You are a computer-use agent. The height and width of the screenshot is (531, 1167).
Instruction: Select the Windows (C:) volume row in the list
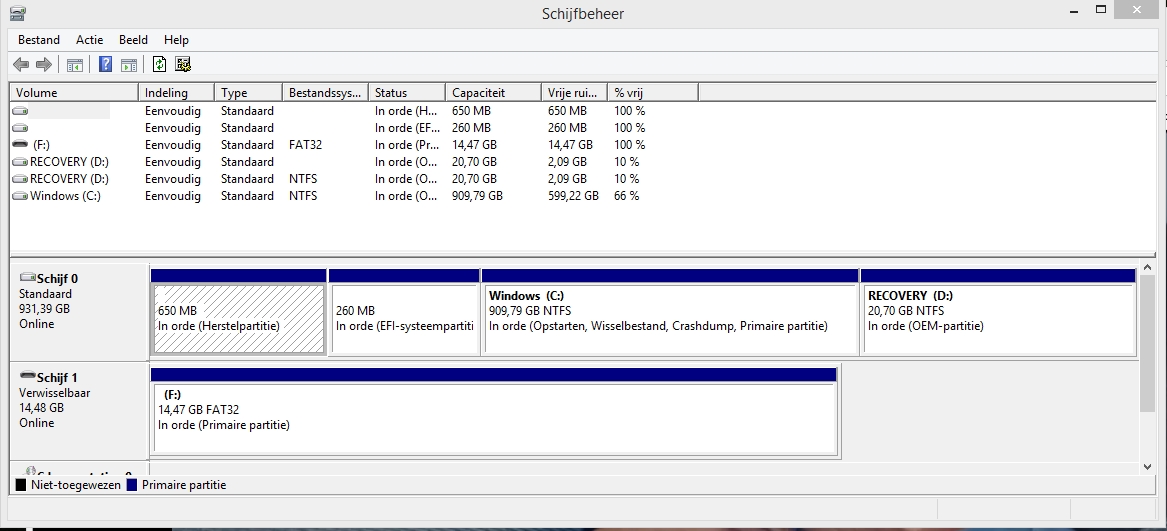click(x=65, y=196)
